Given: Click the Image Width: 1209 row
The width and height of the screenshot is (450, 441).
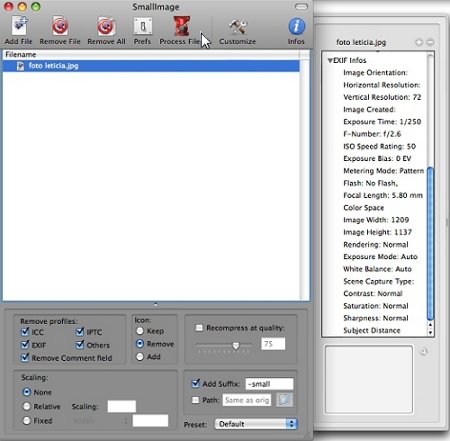Looking at the screenshot, I should coord(376,220).
